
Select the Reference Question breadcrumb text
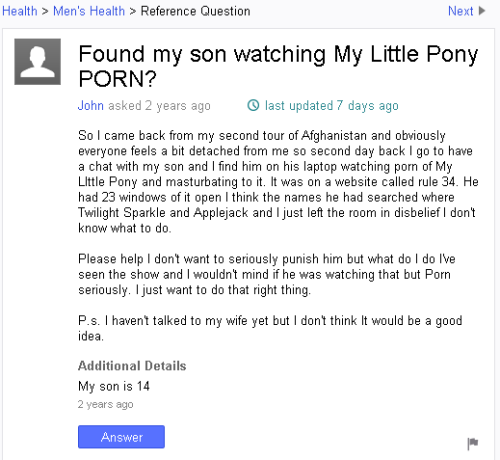coord(195,11)
